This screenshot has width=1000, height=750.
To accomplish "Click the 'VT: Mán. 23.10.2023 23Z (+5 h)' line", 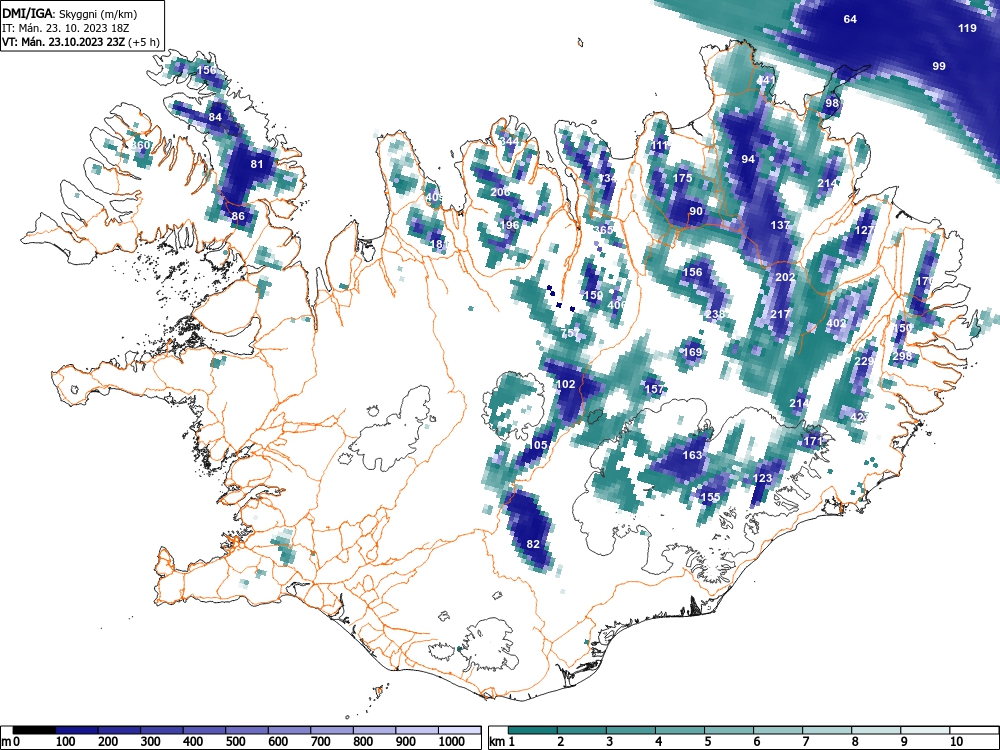I will 80,42.
